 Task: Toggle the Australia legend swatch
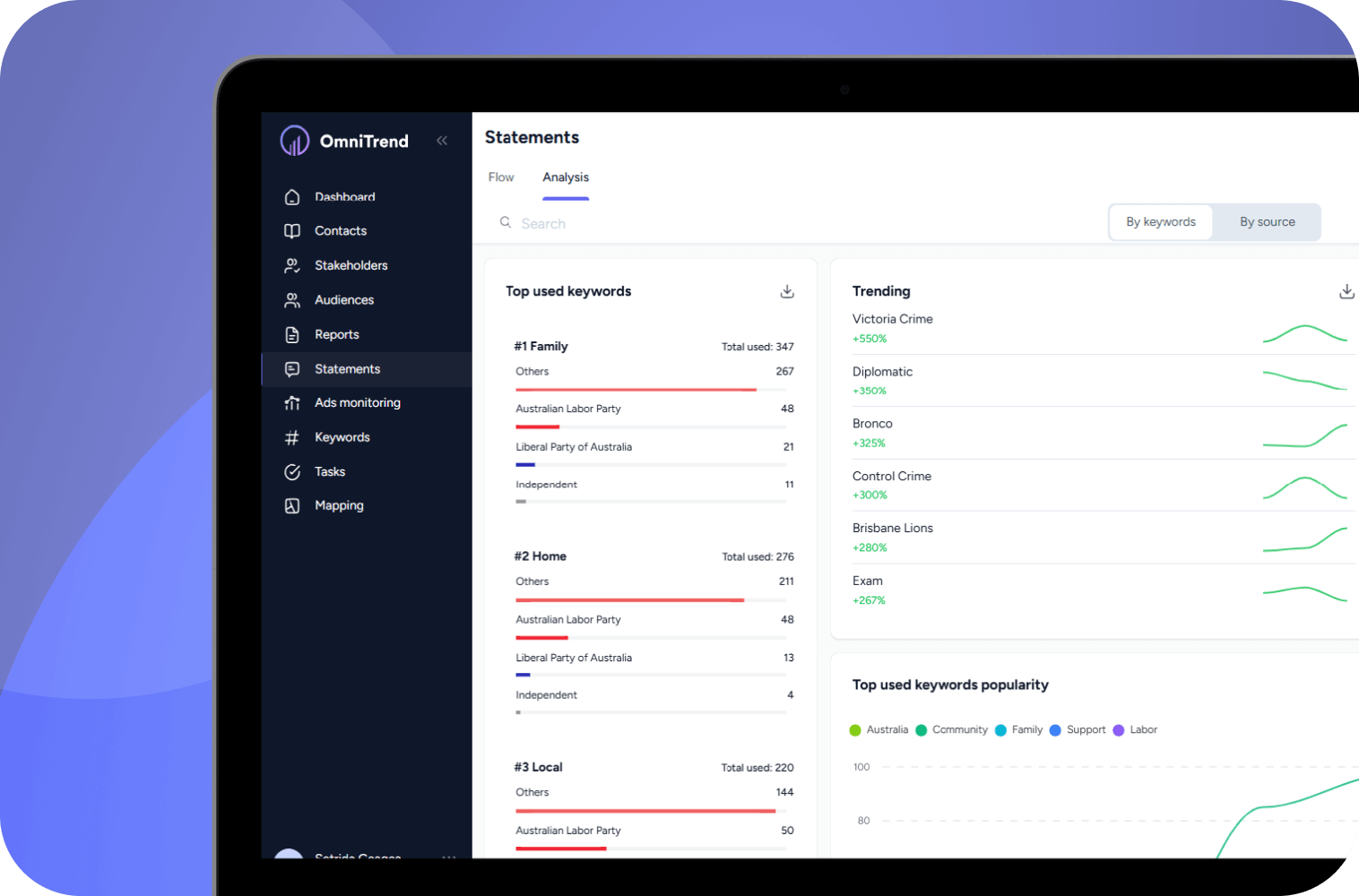coord(855,730)
